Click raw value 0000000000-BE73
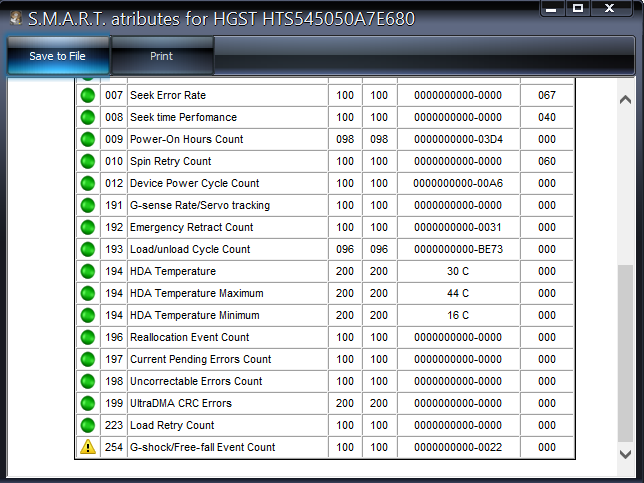This screenshot has height=483, width=644. tap(458, 249)
